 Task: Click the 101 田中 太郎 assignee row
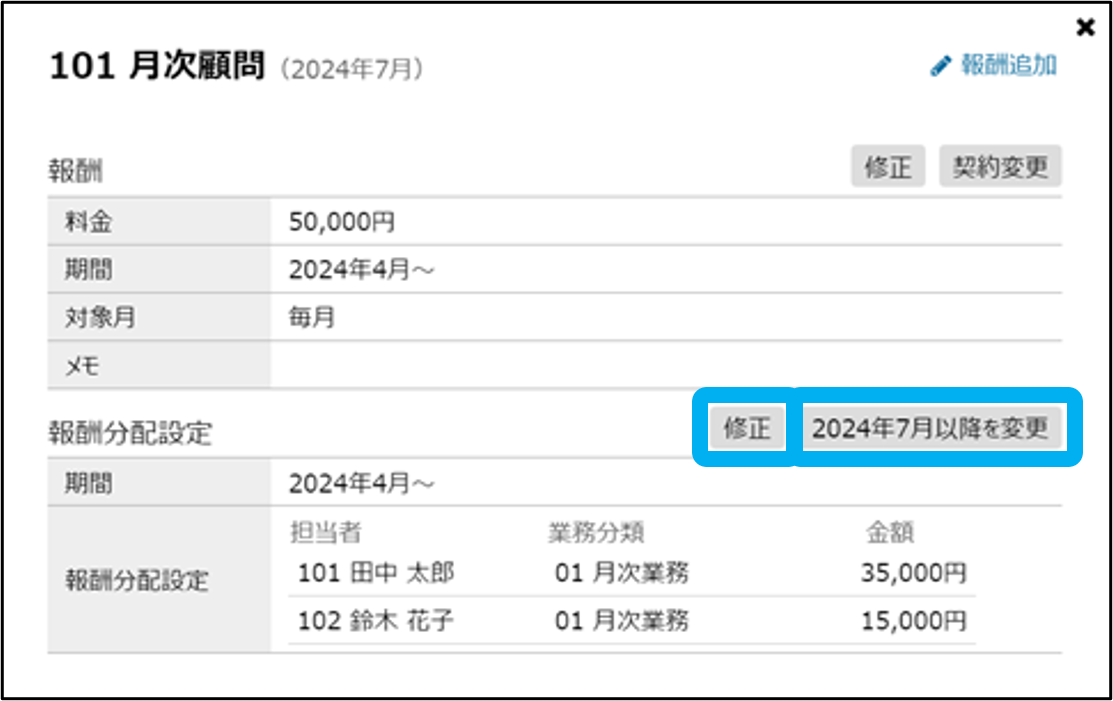tap(376, 573)
